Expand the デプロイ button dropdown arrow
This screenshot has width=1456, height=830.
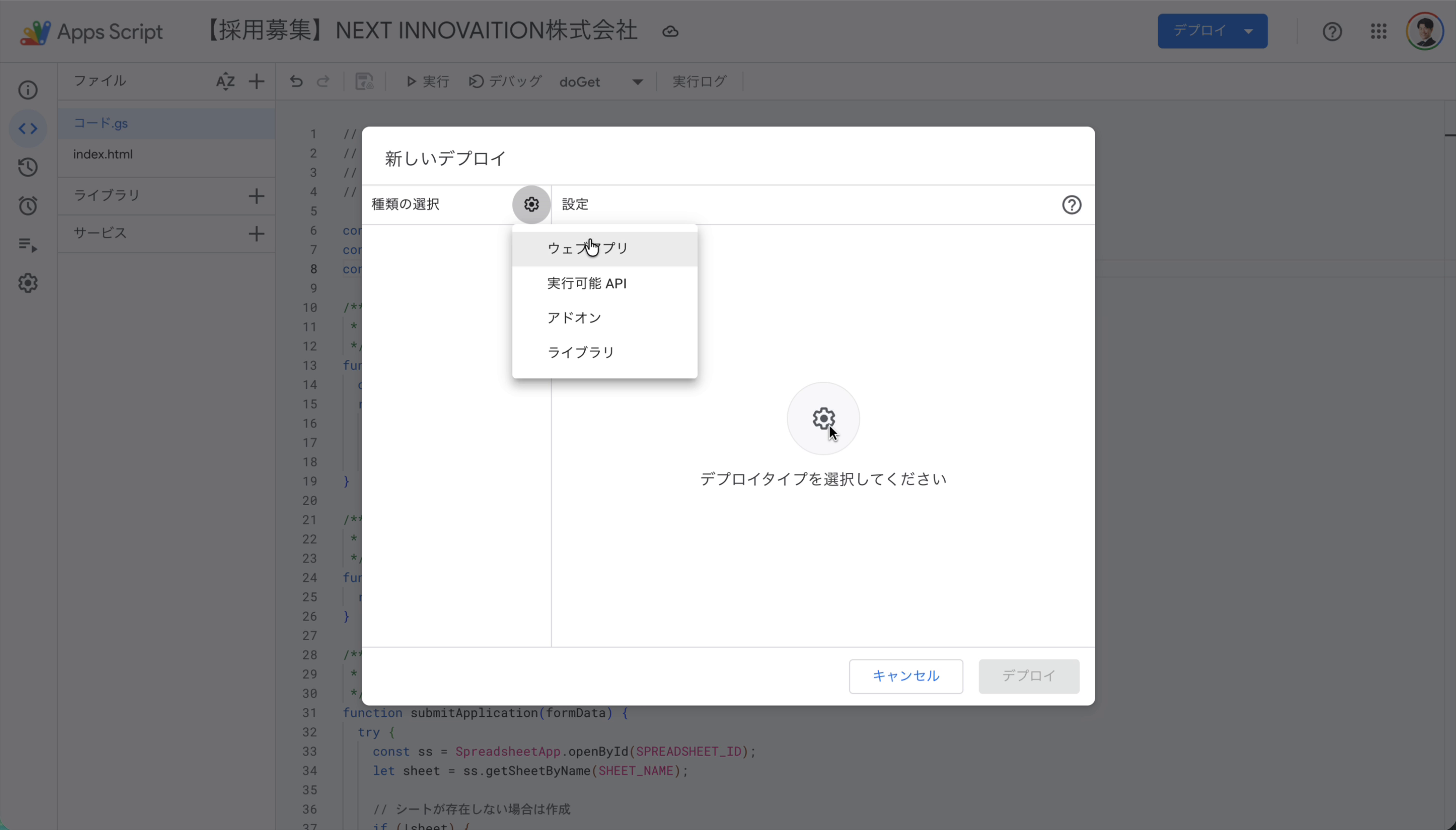point(1248,31)
